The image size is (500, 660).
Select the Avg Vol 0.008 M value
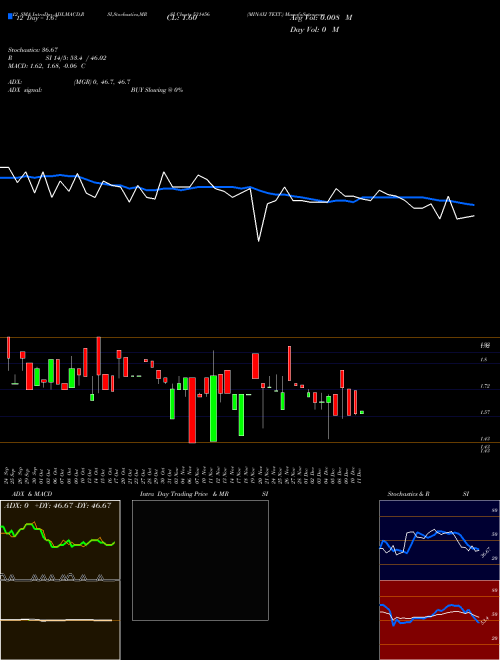tap(321, 18)
